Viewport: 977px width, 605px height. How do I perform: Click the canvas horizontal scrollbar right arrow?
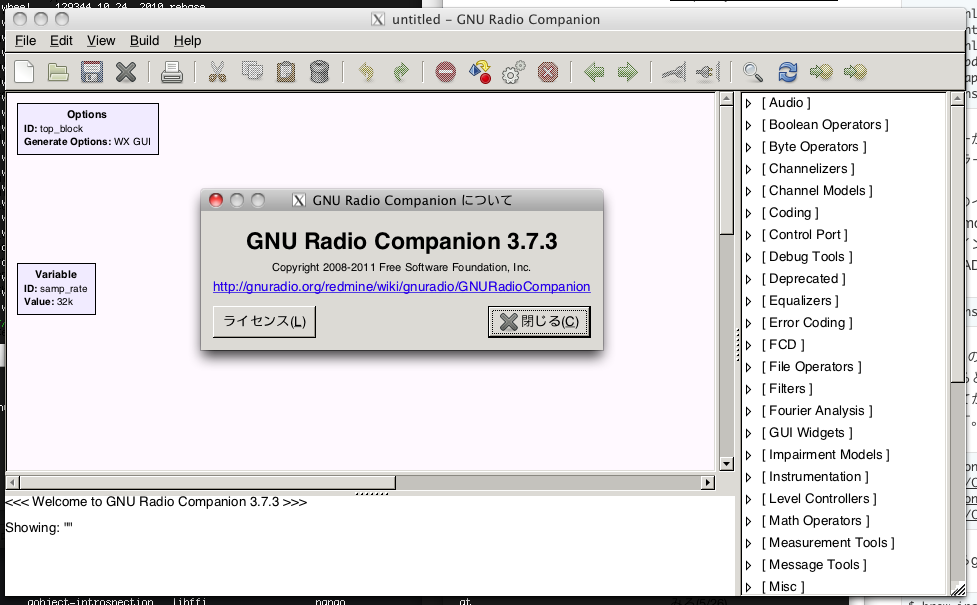[x=707, y=482]
